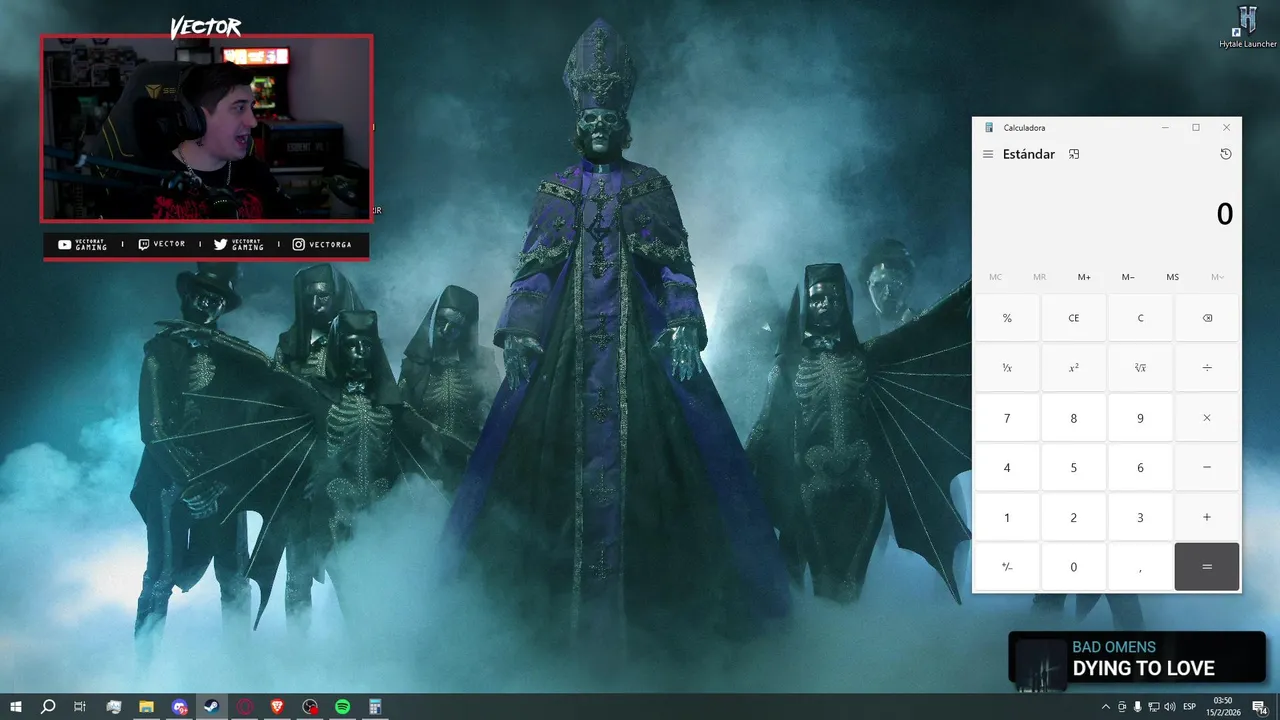Click the digit 1 key
The height and width of the screenshot is (720, 1280).
pyautogui.click(x=1007, y=517)
